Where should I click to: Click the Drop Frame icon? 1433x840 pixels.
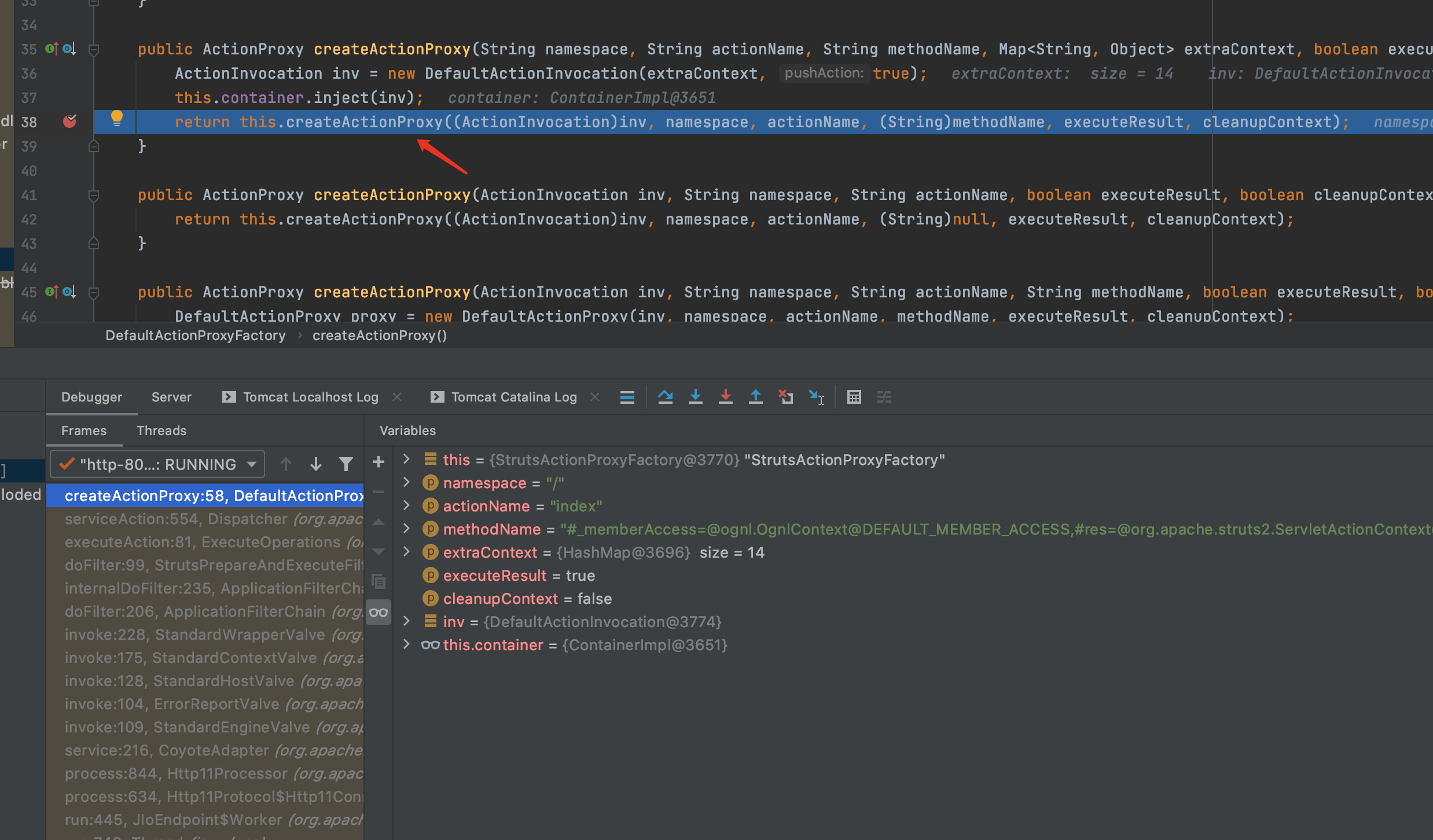click(786, 397)
